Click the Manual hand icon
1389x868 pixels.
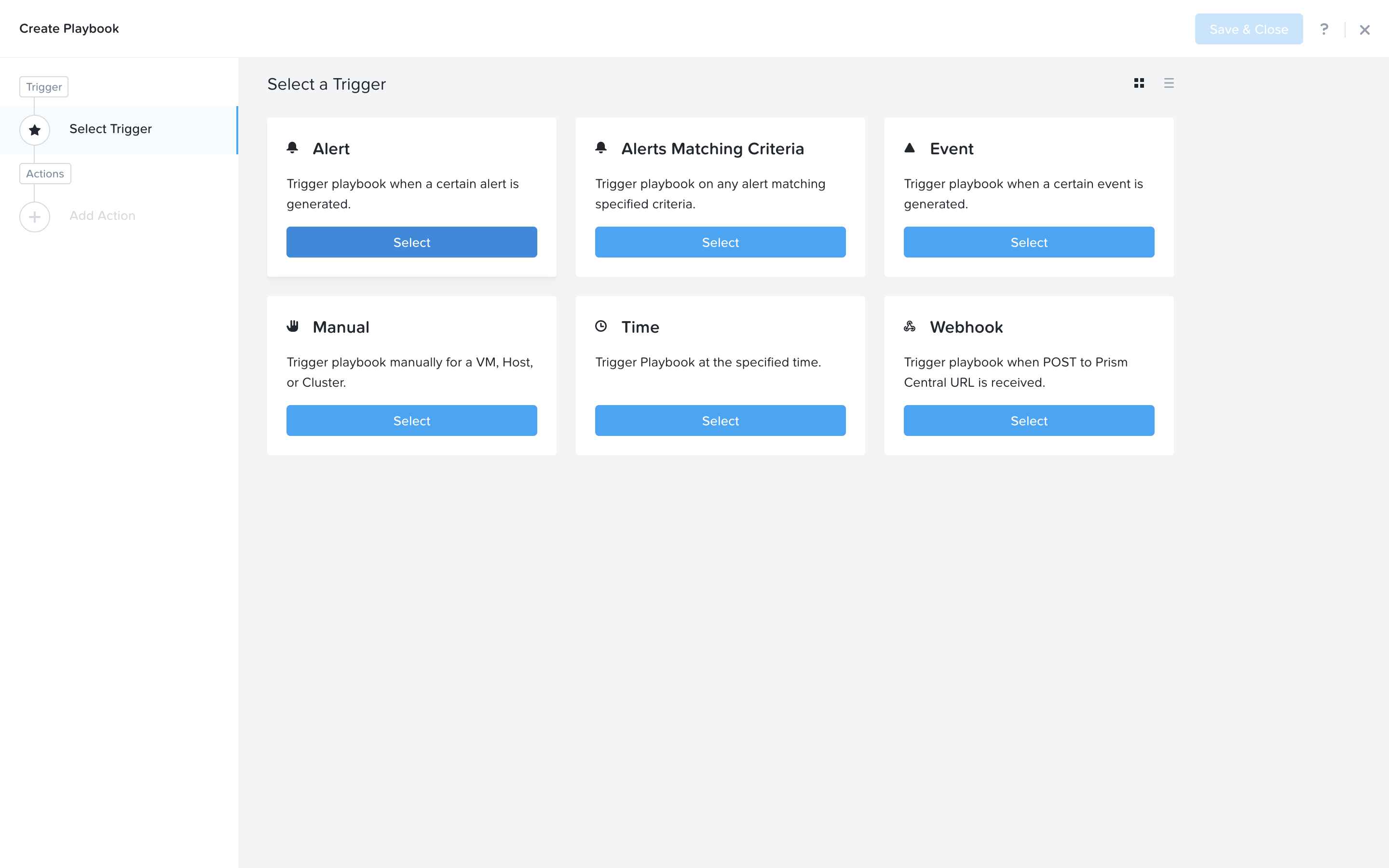293,326
